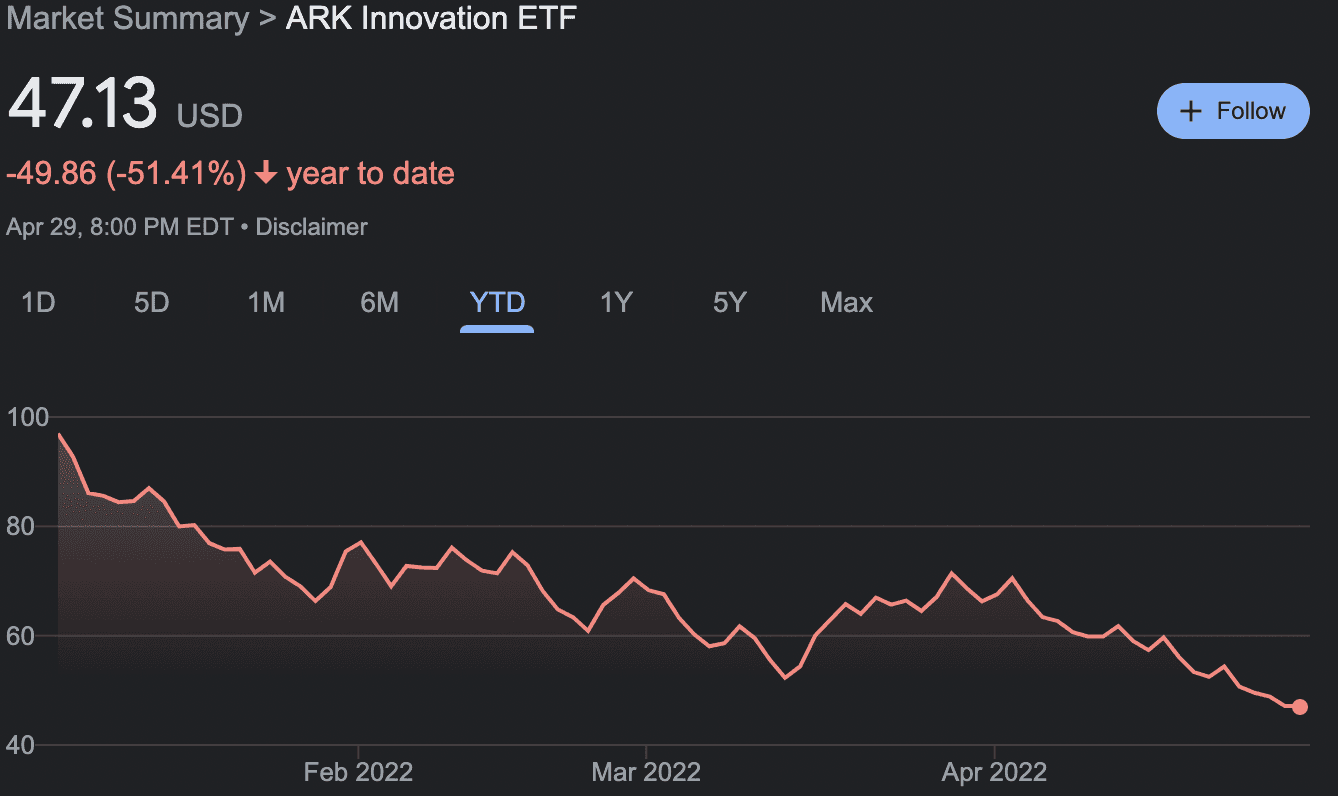Click the Apr 2022 axis label
The image size is (1338, 796).
tap(994, 772)
